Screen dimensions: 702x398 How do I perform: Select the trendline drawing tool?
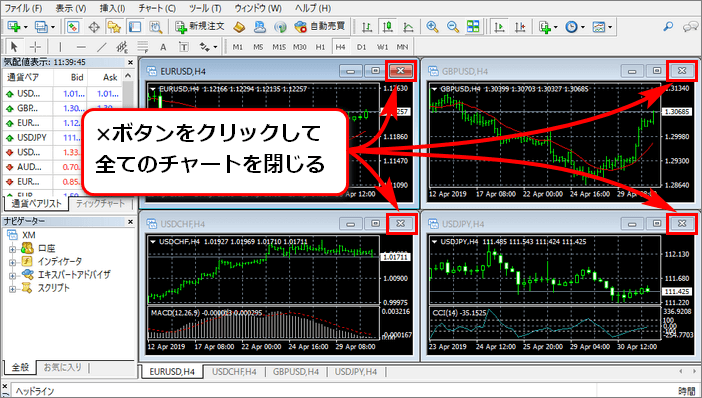pyautogui.click(x=102, y=47)
